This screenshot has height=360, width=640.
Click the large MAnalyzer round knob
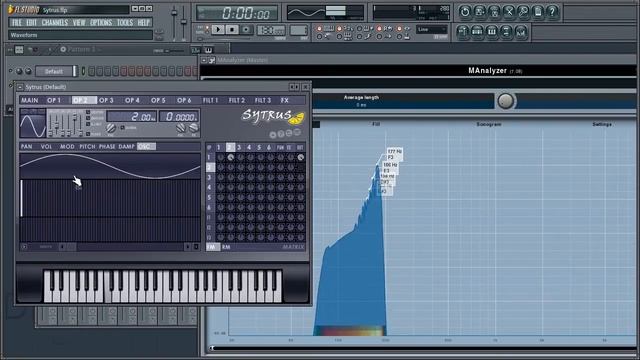506,101
